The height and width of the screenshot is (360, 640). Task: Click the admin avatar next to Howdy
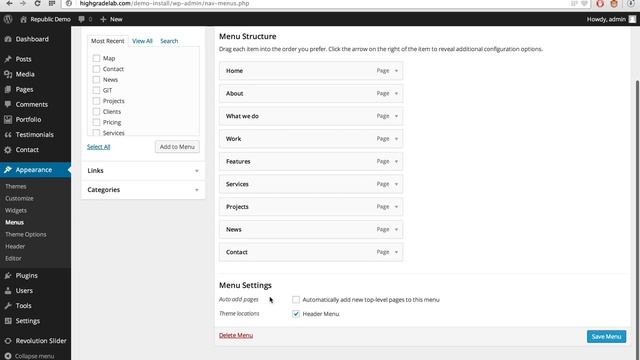tap(632, 19)
